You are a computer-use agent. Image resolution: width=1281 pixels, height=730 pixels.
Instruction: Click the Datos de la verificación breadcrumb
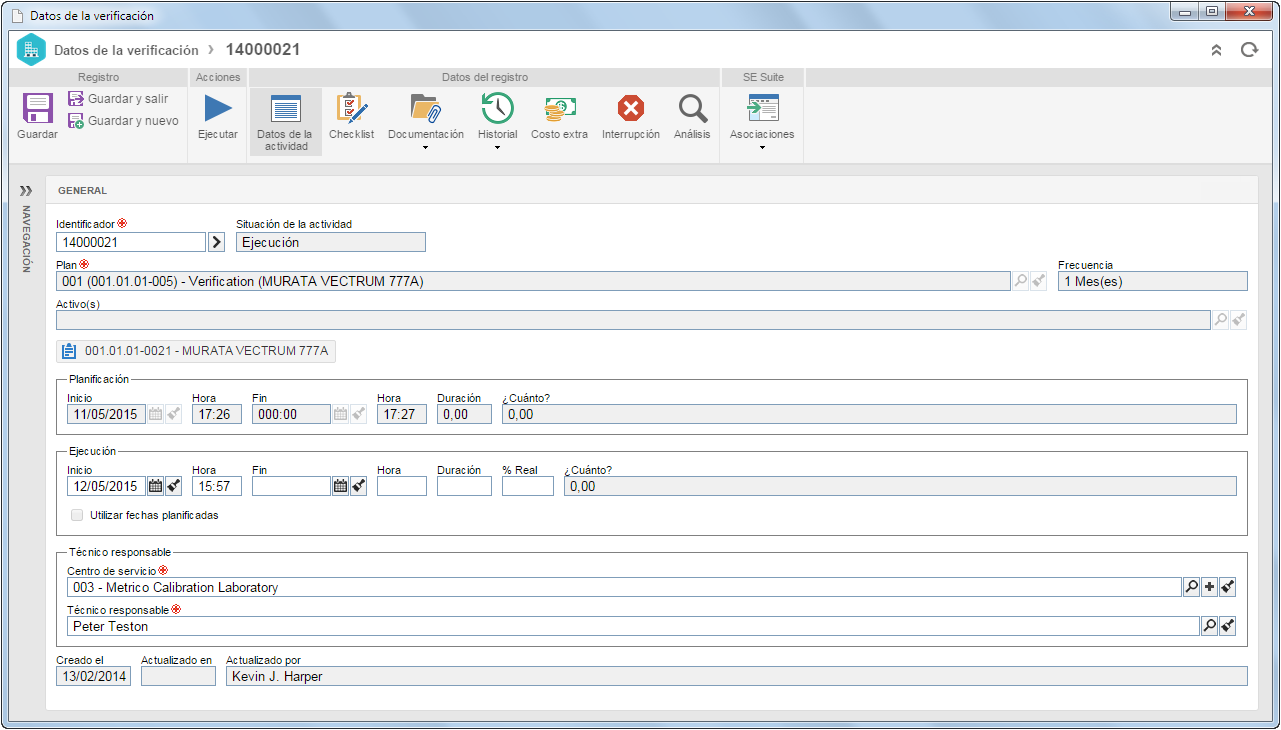[x=126, y=49]
